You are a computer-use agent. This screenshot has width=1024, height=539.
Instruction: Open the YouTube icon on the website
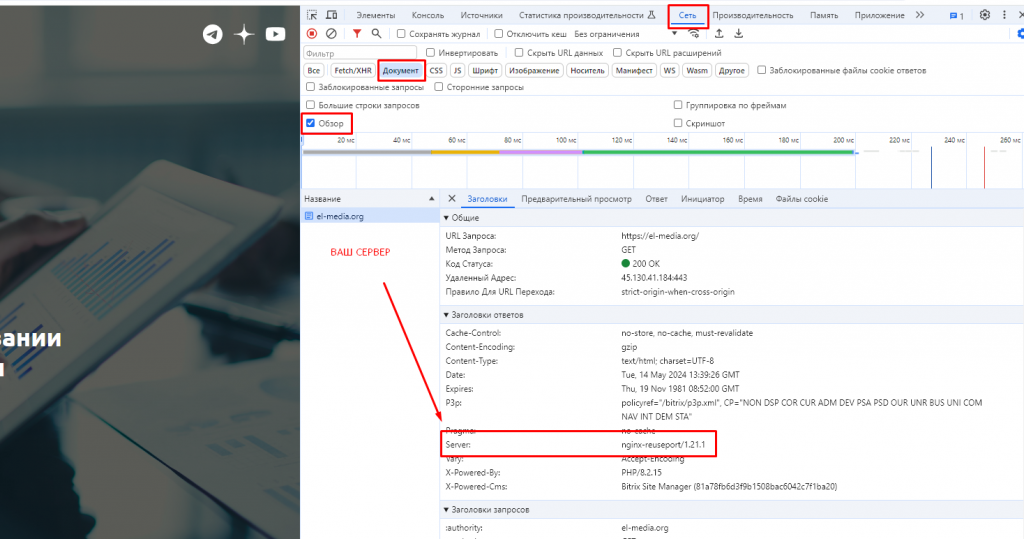(x=275, y=34)
